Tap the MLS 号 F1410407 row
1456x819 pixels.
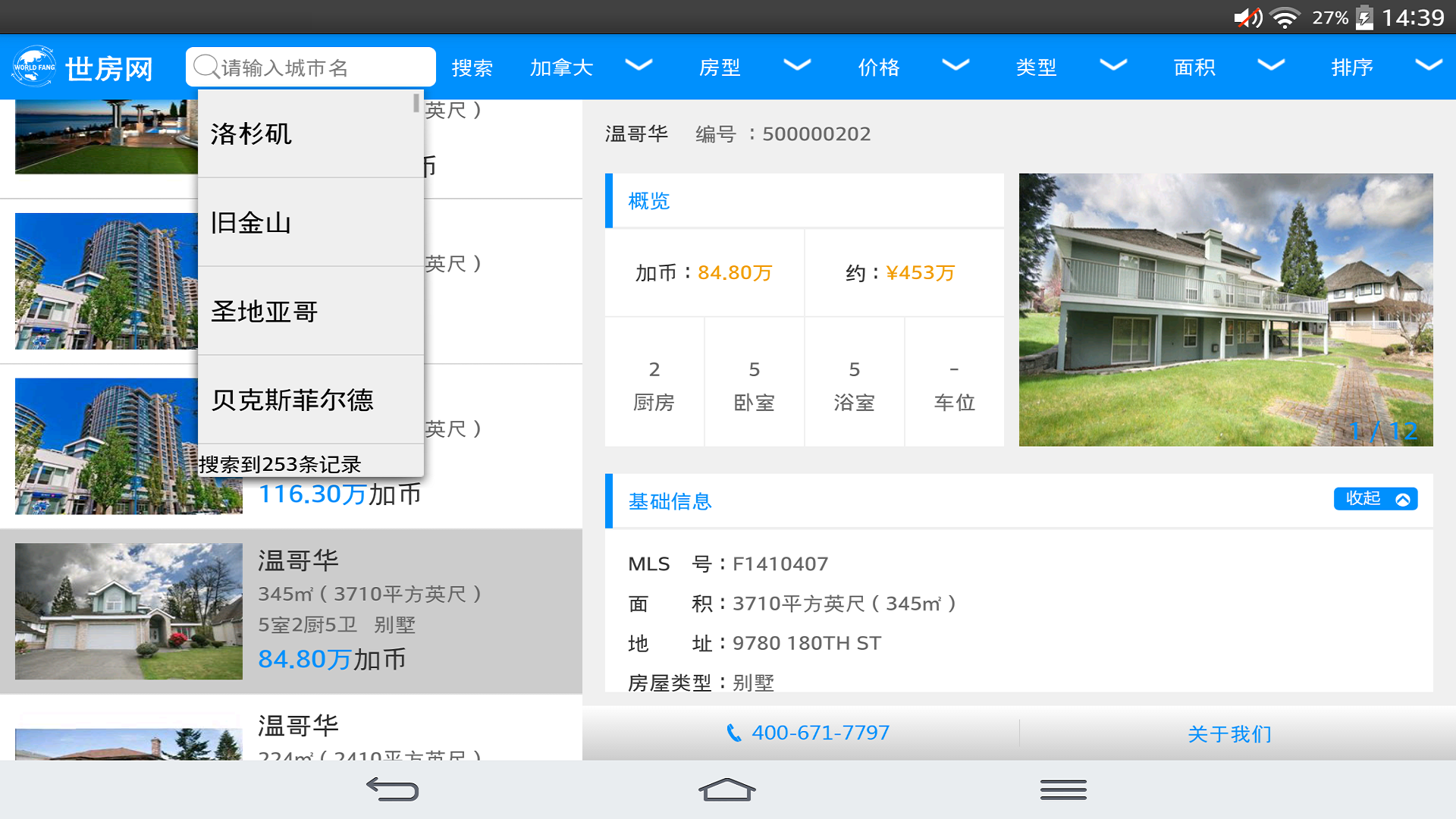pyautogui.click(x=728, y=563)
